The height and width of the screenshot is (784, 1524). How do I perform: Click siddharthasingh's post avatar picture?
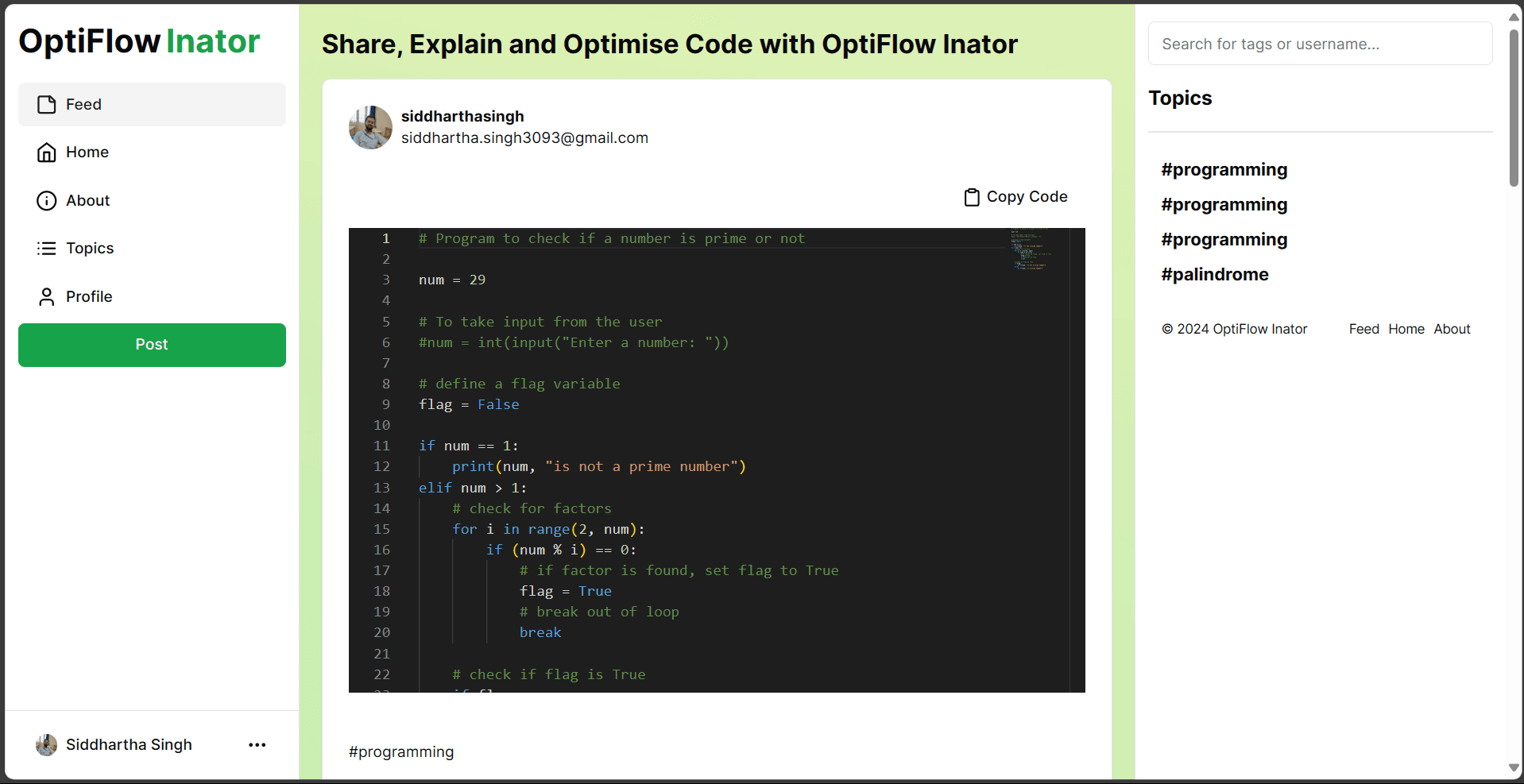[x=370, y=128]
